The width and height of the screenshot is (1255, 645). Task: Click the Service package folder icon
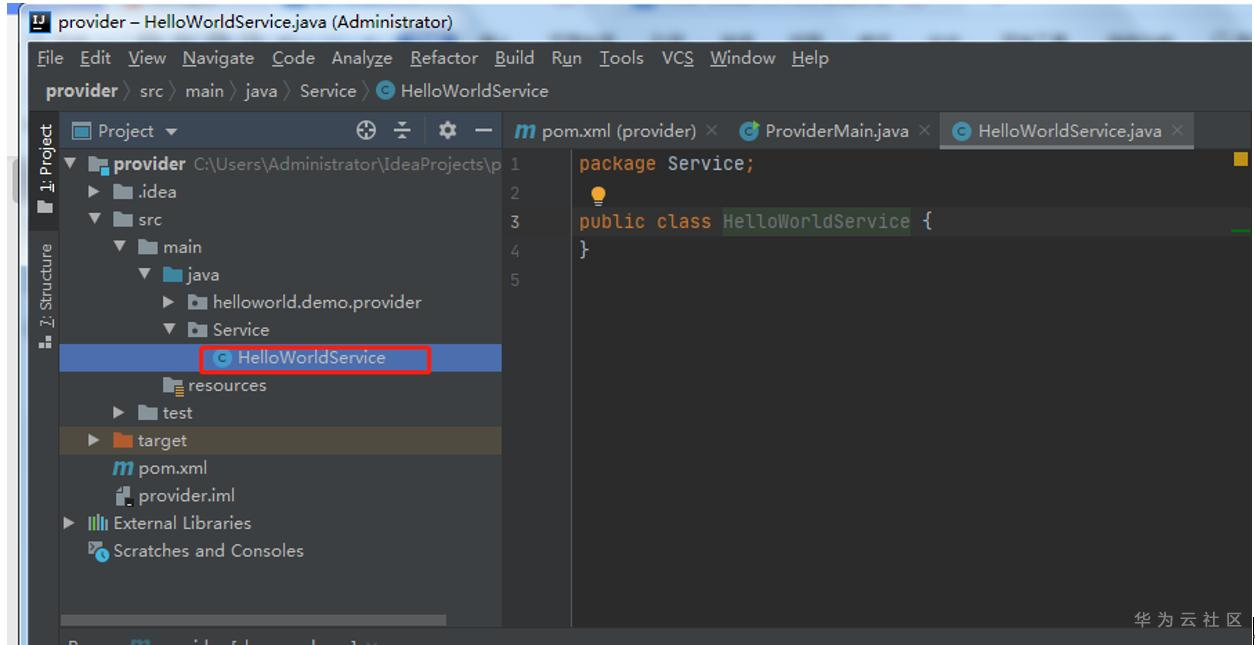click(198, 330)
